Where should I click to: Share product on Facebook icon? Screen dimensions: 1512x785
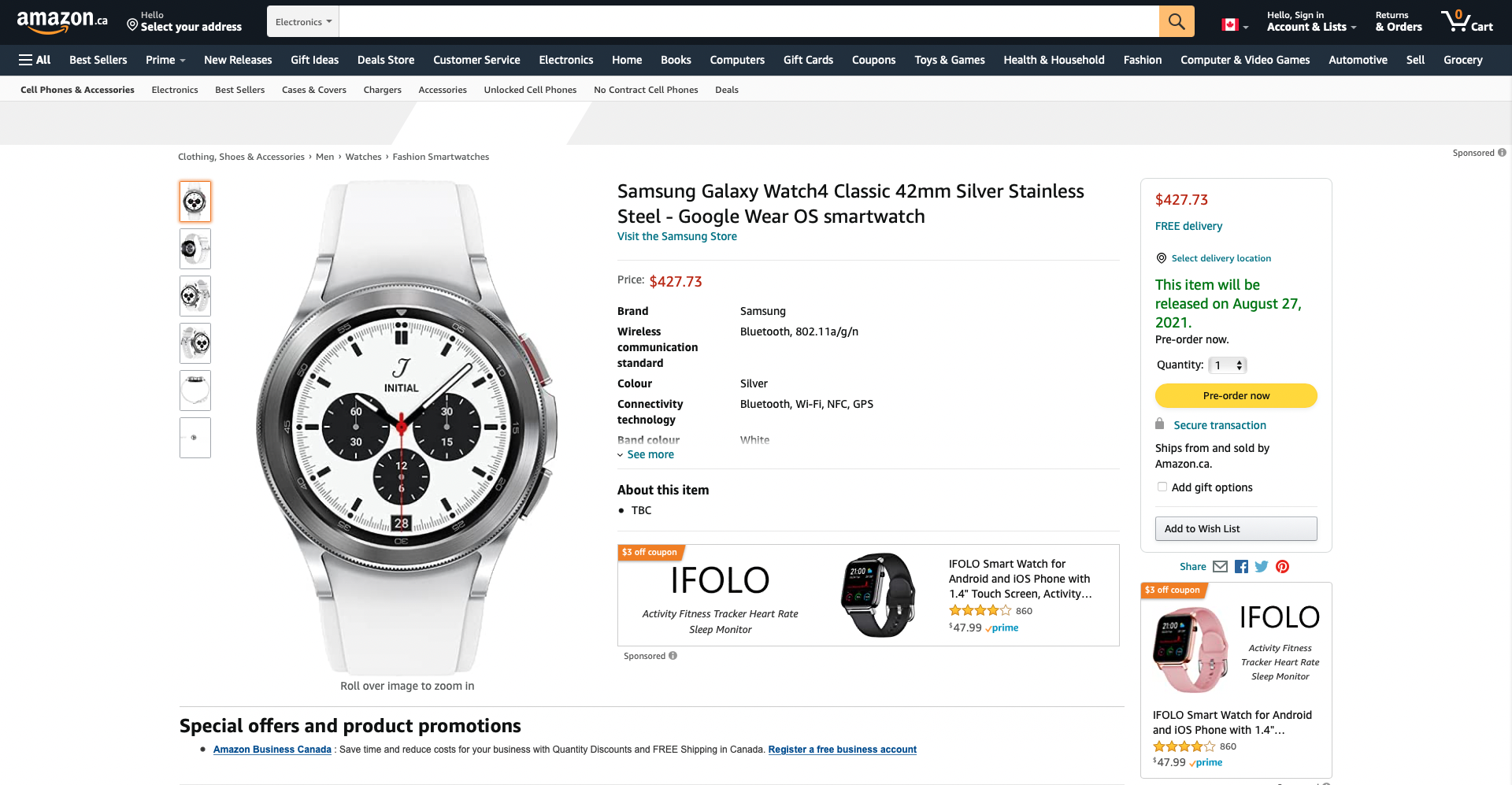click(x=1241, y=566)
